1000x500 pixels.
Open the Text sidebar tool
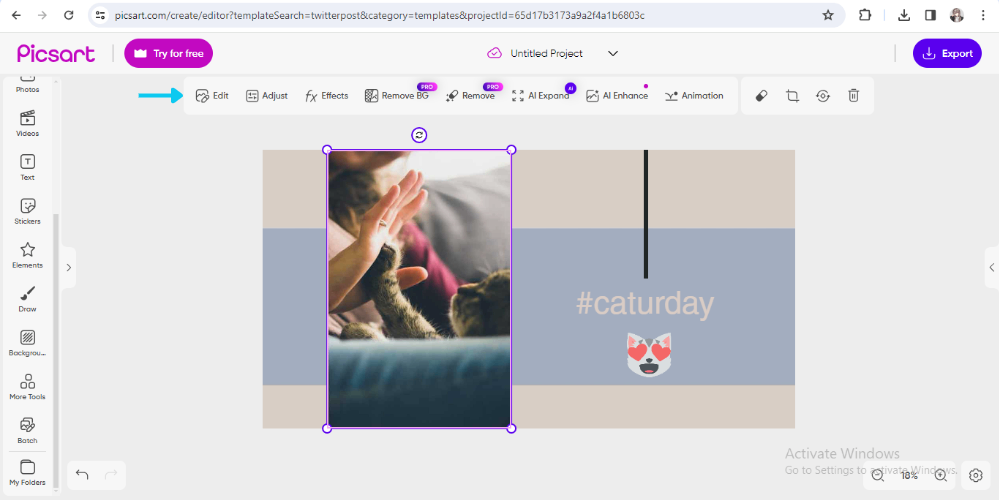coord(27,168)
